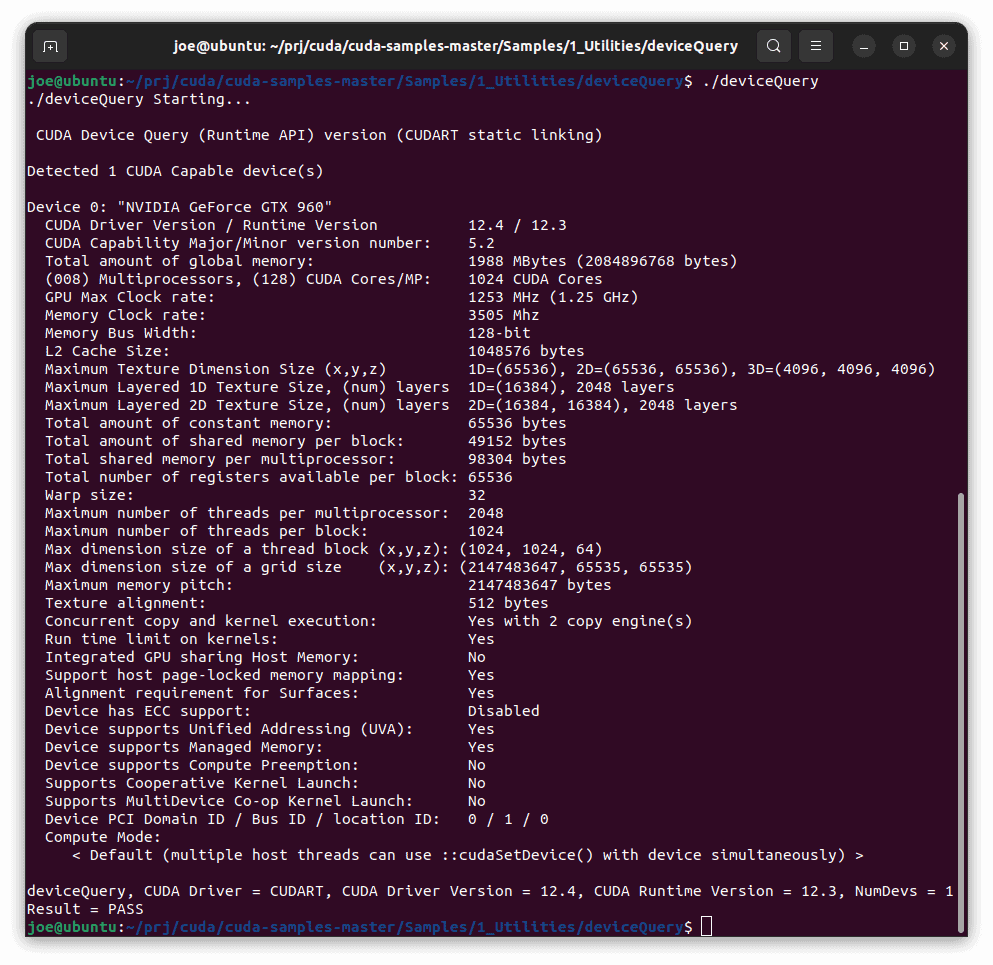The width and height of the screenshot is (993, 965).
Task: Close the terminal window
Action: click(x=944, y=46)
